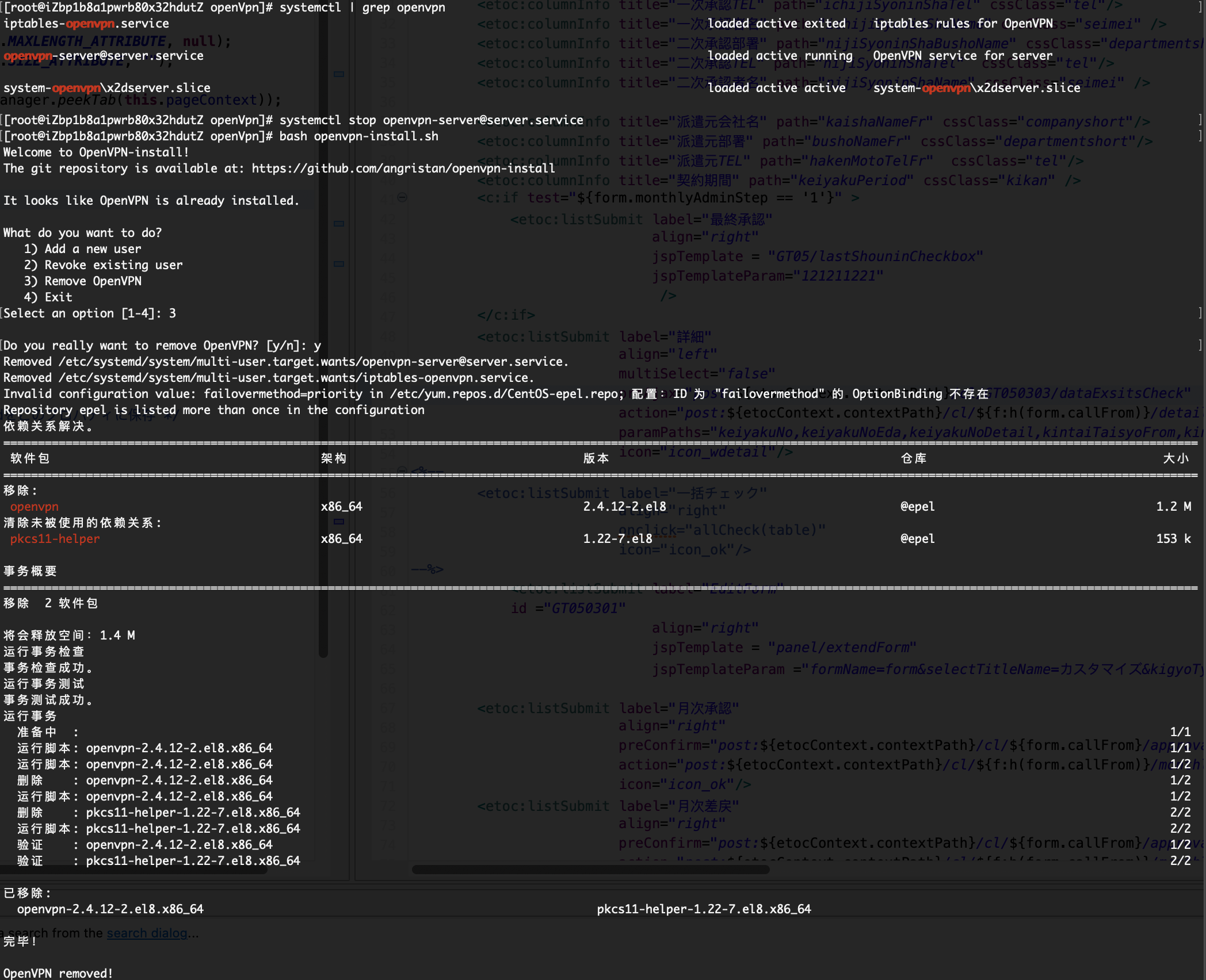The image size is (1206, 980).
Task: Click the @epel repository label
Action: 917,506
